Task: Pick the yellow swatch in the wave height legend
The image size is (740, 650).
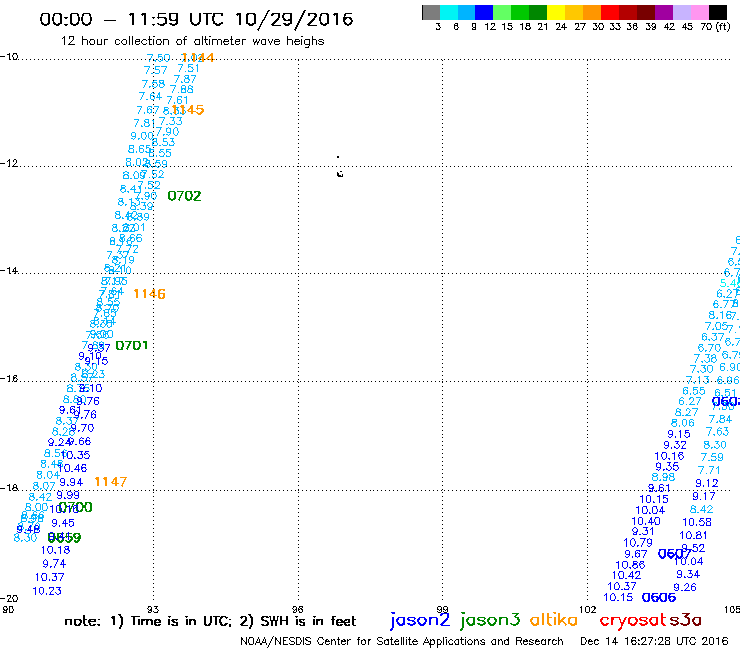Action: click(x=556, y=13)
